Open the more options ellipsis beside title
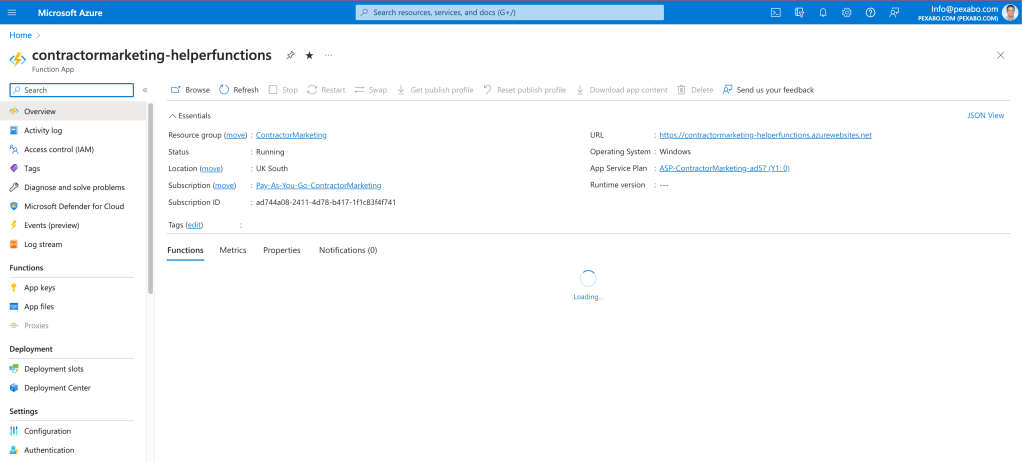Image resolution: width=1022 pixels, height=462 pixels. click(328, 55)
